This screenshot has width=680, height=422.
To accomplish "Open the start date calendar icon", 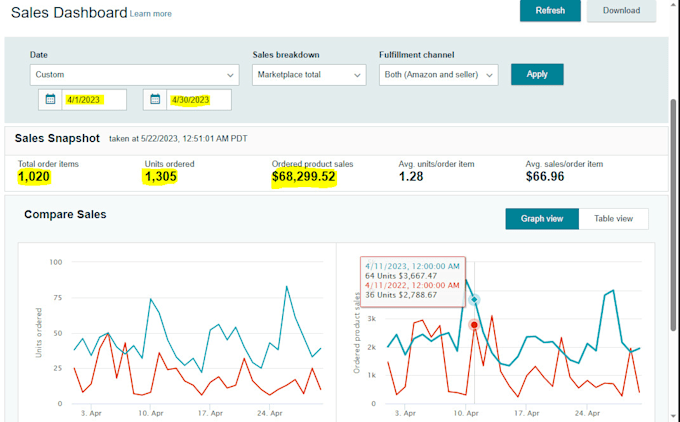I will point(50,100).
